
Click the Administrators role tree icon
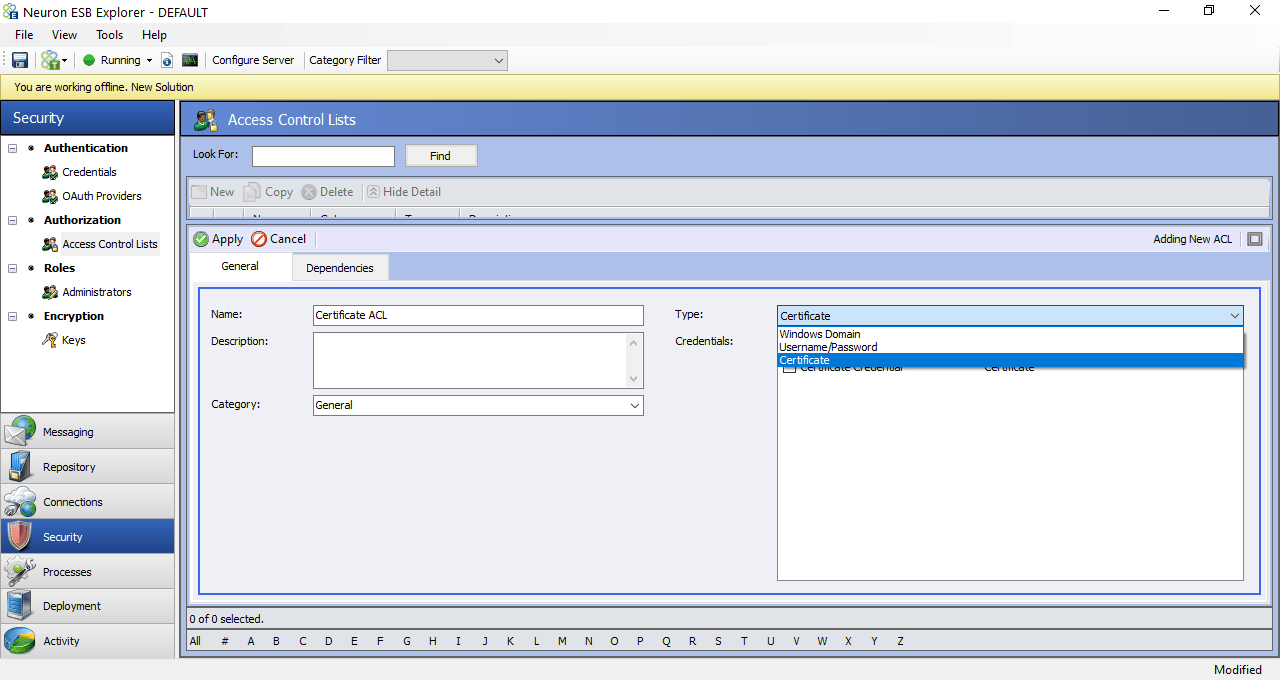click(x=50, y=292)
